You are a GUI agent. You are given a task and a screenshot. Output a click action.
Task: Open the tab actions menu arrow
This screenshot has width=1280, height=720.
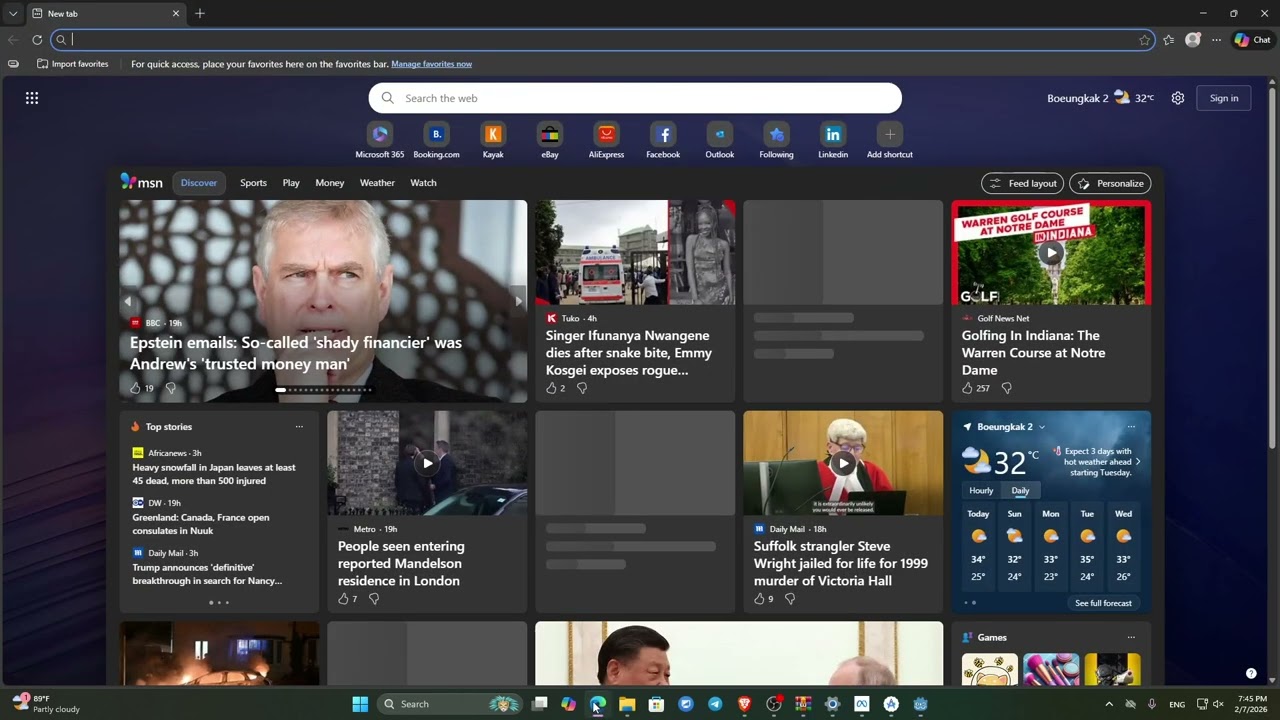point(13,14)
